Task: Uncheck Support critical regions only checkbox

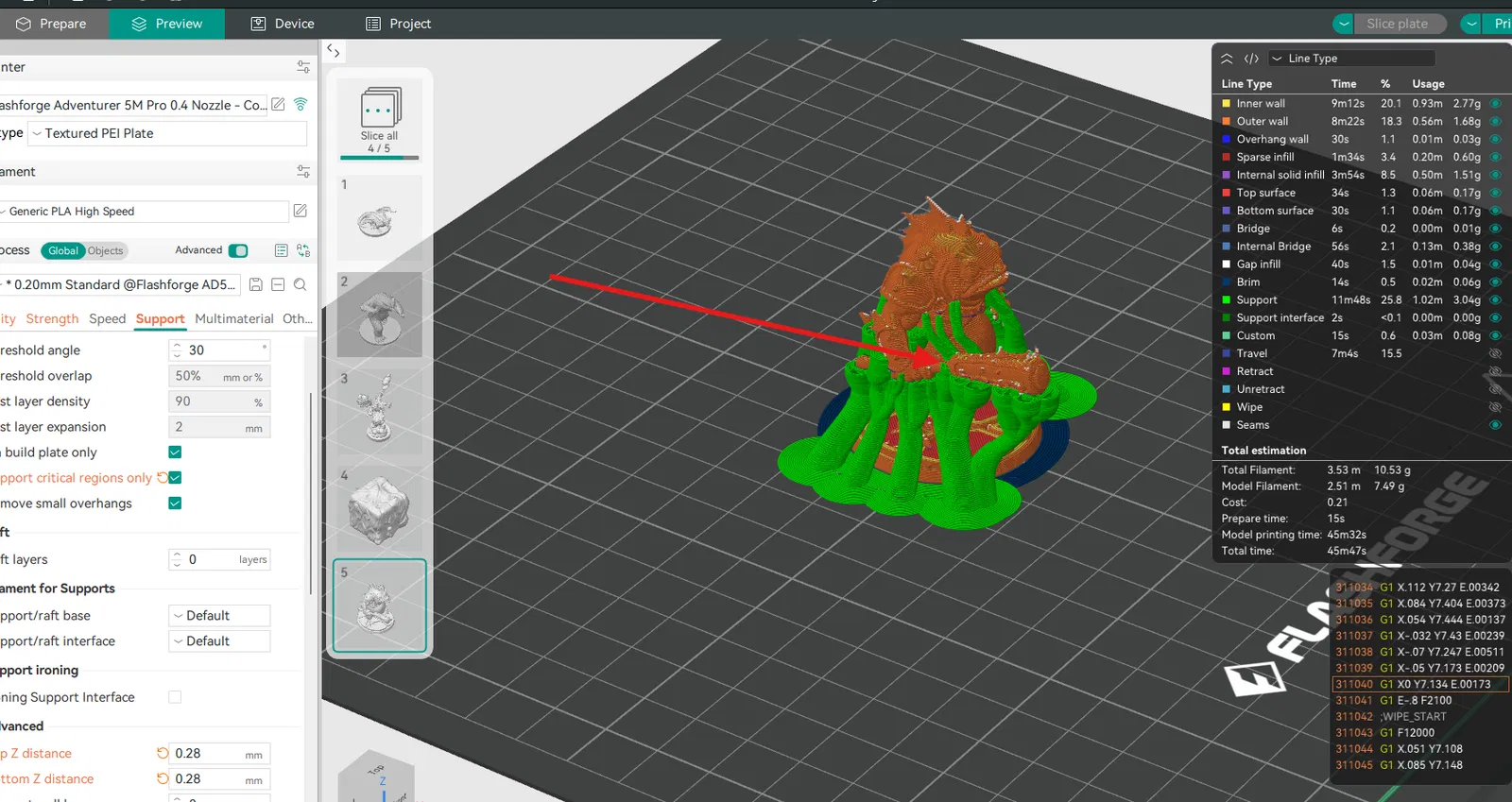Action: point(175,477)
